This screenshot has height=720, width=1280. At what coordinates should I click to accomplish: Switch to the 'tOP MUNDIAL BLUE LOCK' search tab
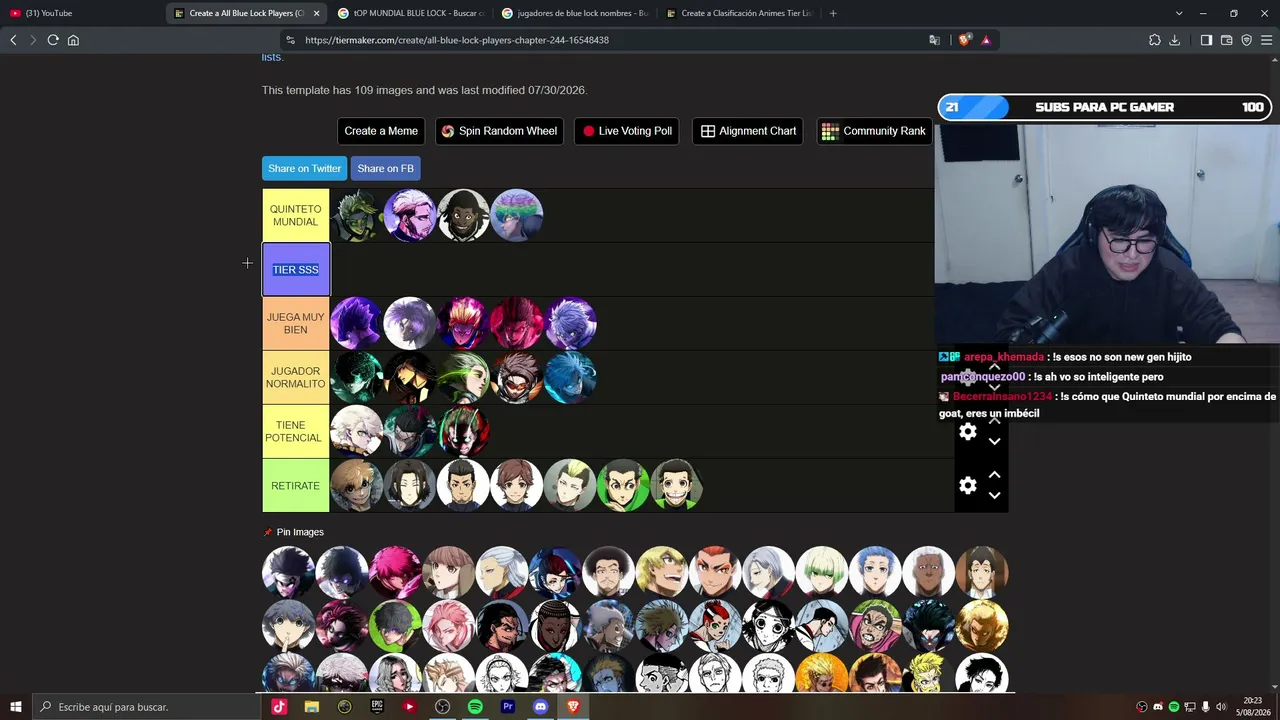point(410,13)
